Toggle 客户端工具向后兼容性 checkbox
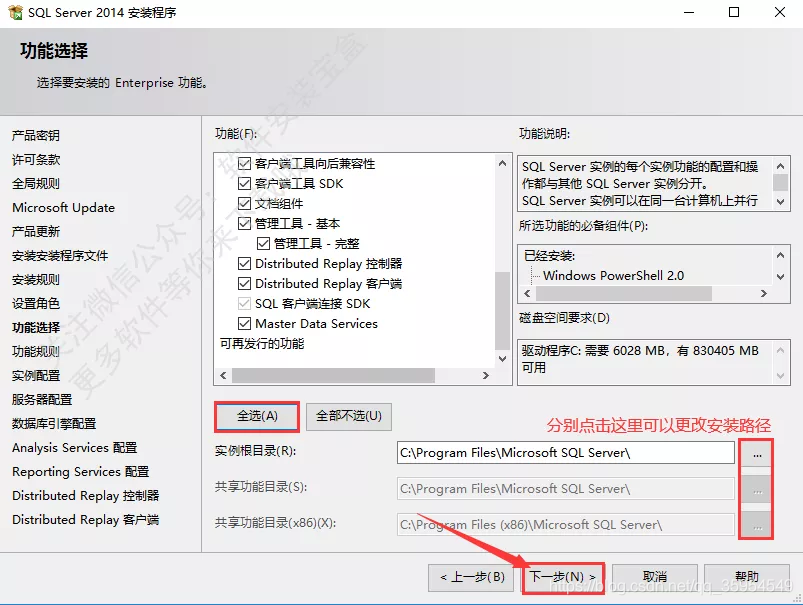 click(245, 164)
